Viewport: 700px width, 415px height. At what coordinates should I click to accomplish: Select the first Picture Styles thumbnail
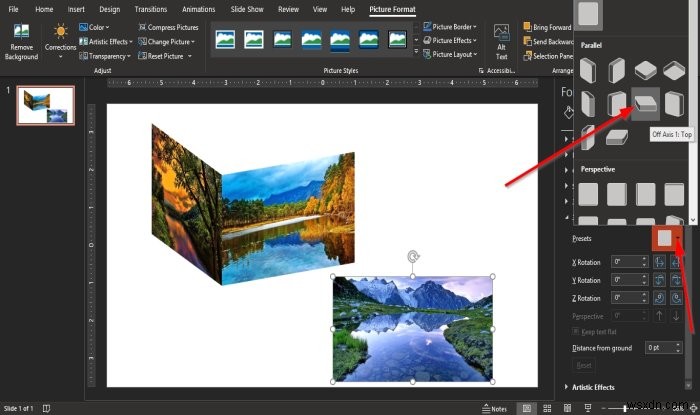coord(225,39)
